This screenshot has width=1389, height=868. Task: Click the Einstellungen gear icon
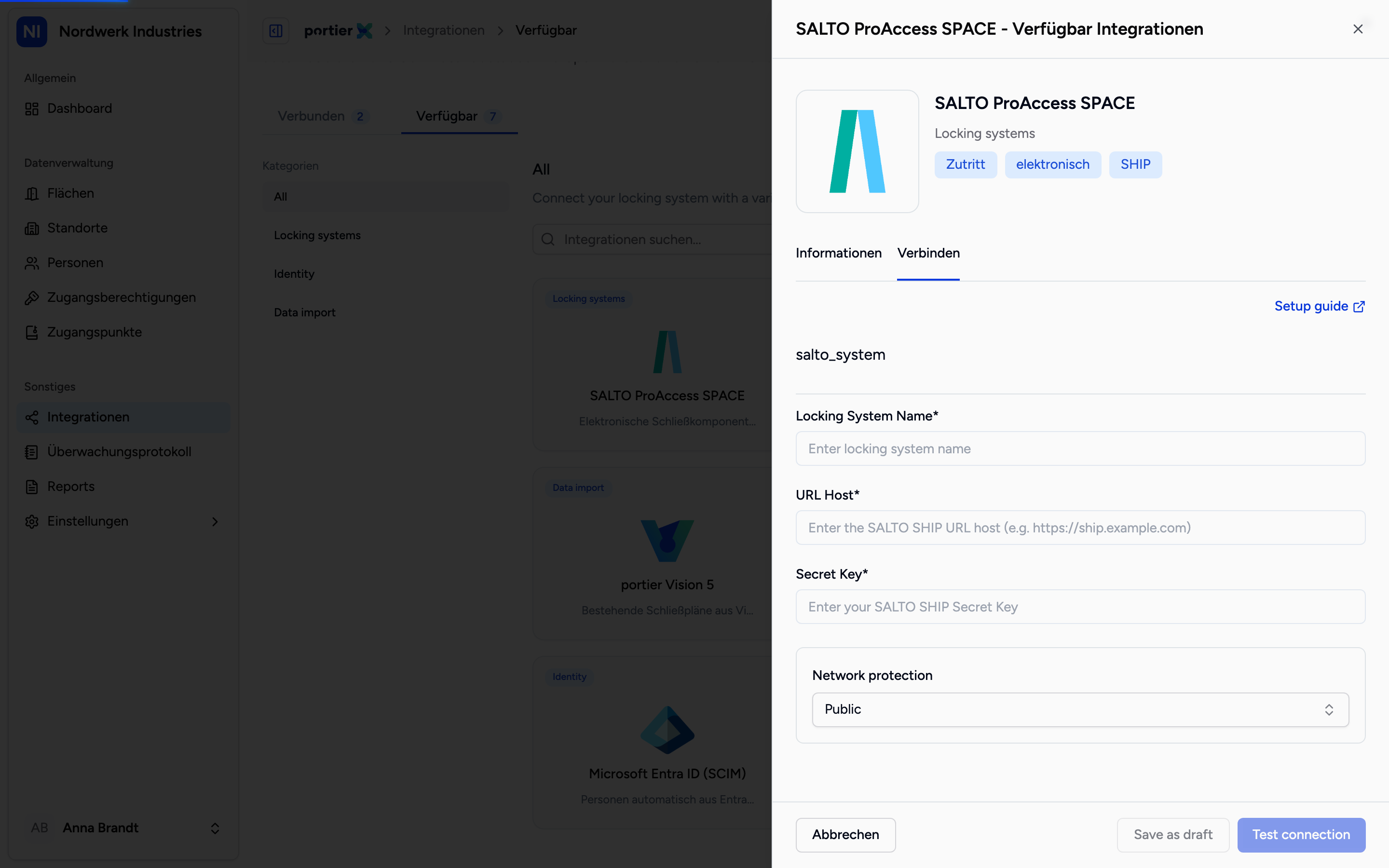click(31, 521)
